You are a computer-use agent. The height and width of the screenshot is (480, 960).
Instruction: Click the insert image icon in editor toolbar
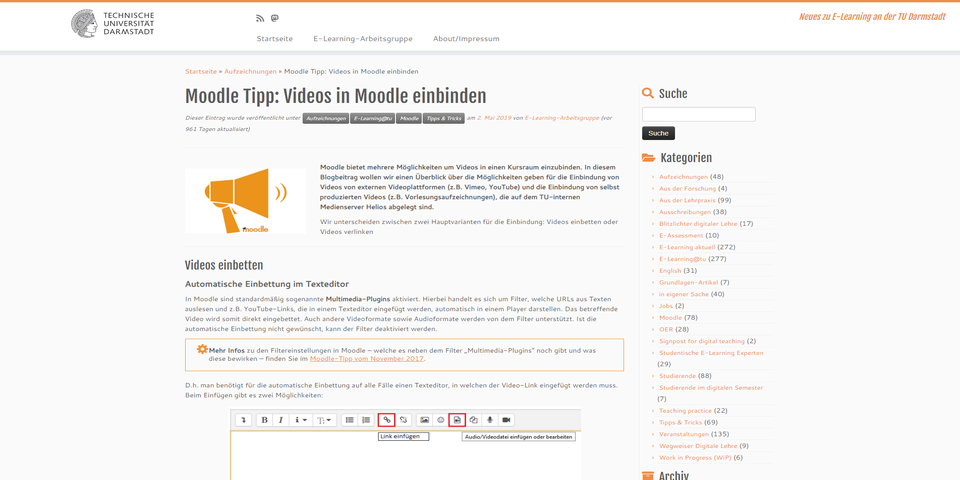(424, 420)
